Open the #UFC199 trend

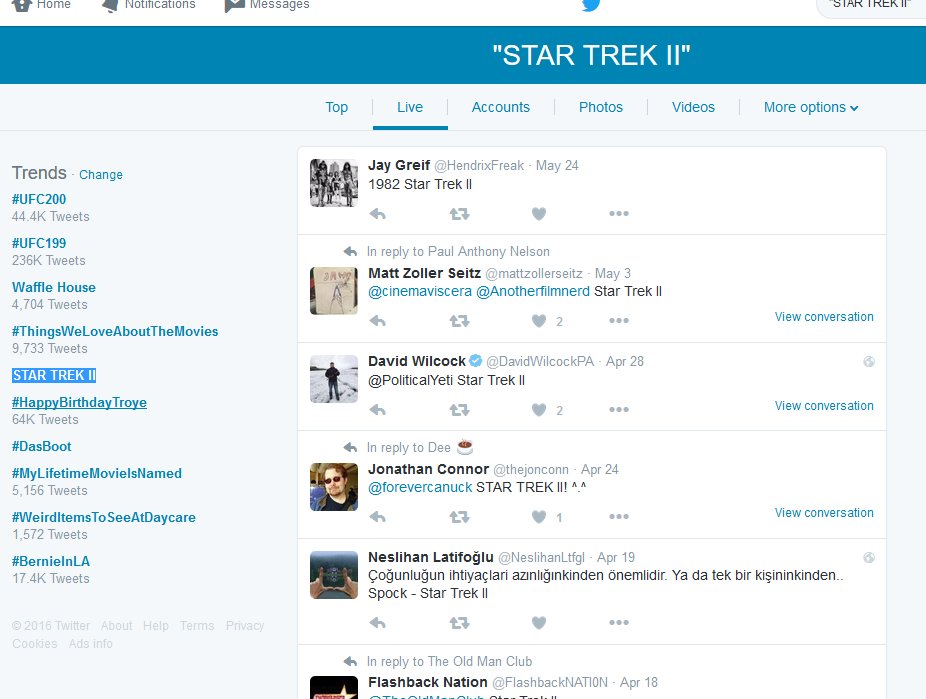(x=39, y=243)
